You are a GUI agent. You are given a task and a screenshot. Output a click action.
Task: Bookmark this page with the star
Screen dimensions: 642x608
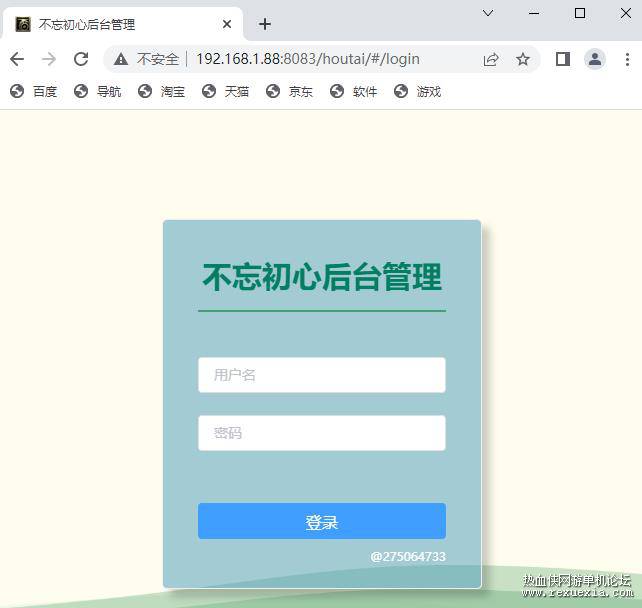(x=522, y=59)
